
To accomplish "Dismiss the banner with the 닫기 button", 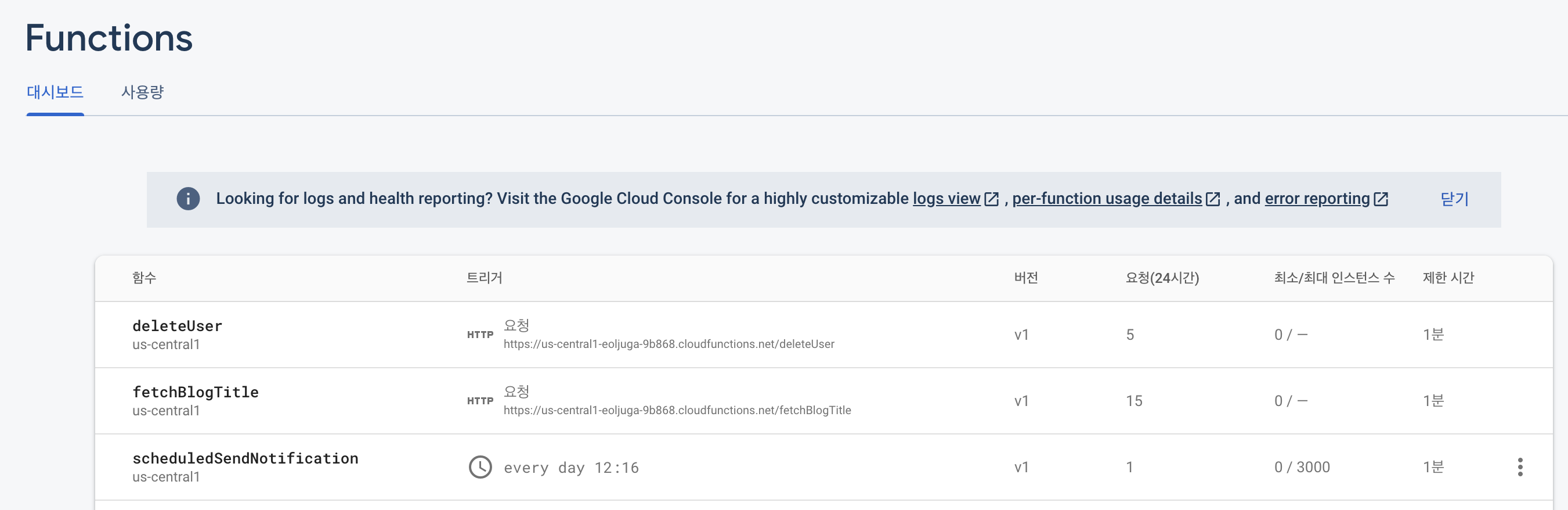I will [x=1454, y=199].
